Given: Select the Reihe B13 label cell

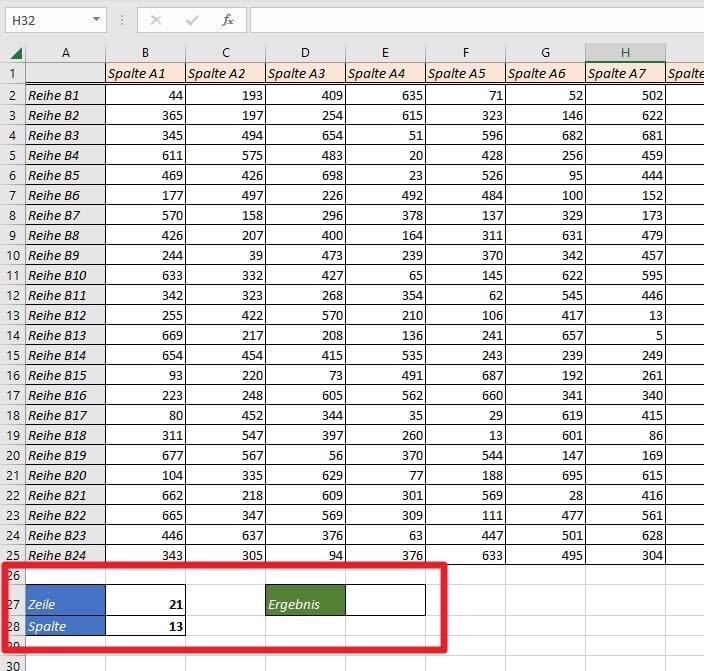Looking at the screenshot, I should [x=66, y=336].
